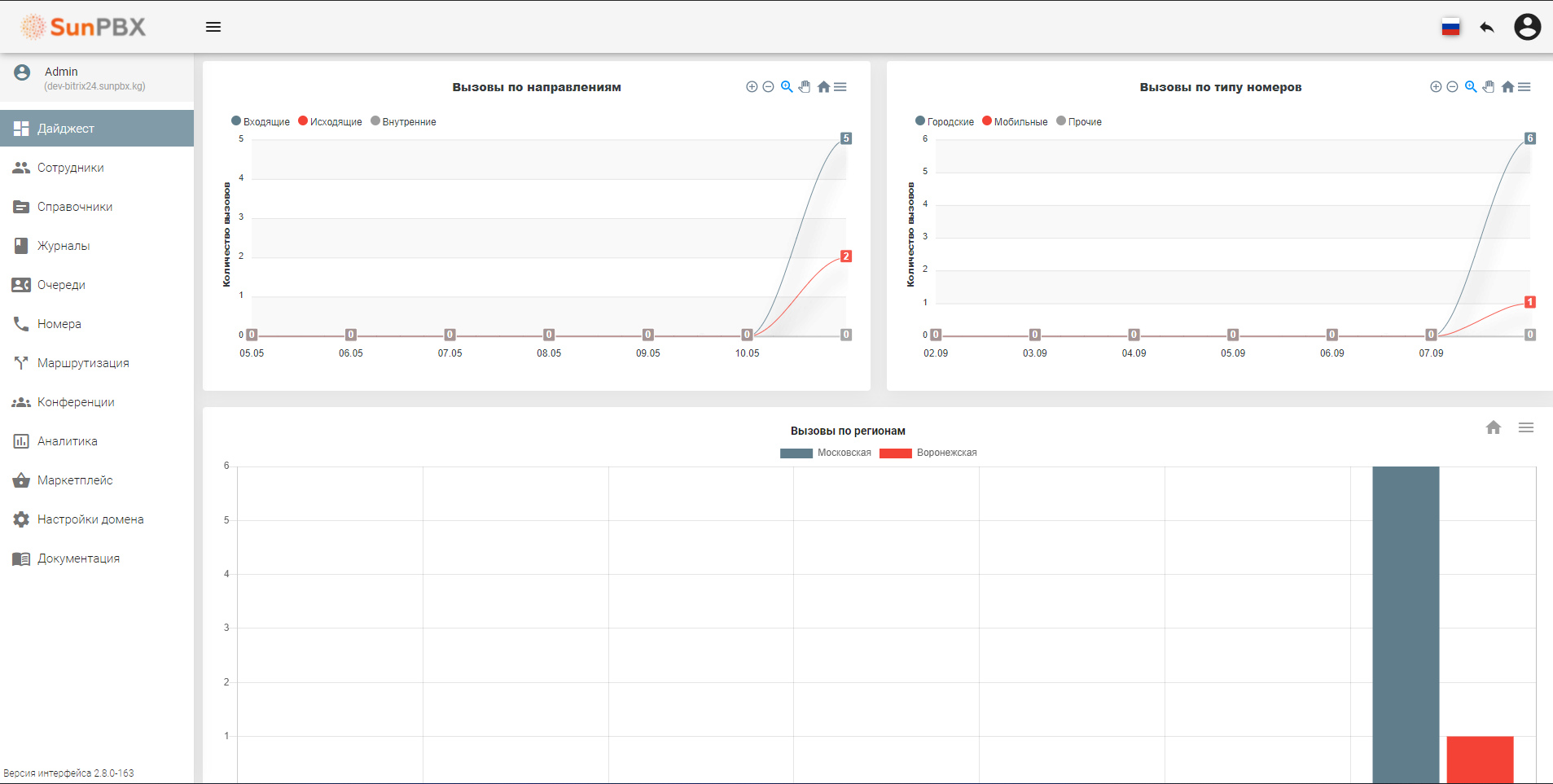Activate selection zoom magnifier in number type chart
This screenshot has width=1553, height=784.
point(1471,87)
